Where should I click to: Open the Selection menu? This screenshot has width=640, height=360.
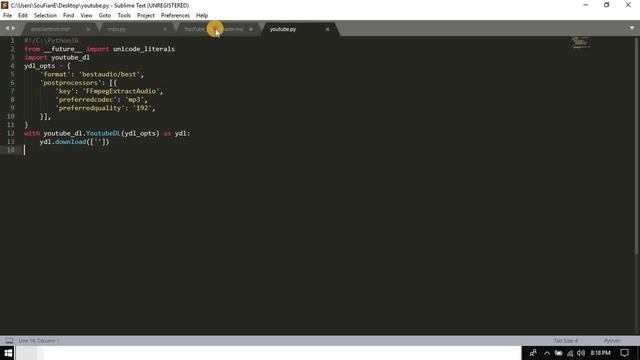coord(45,16)
